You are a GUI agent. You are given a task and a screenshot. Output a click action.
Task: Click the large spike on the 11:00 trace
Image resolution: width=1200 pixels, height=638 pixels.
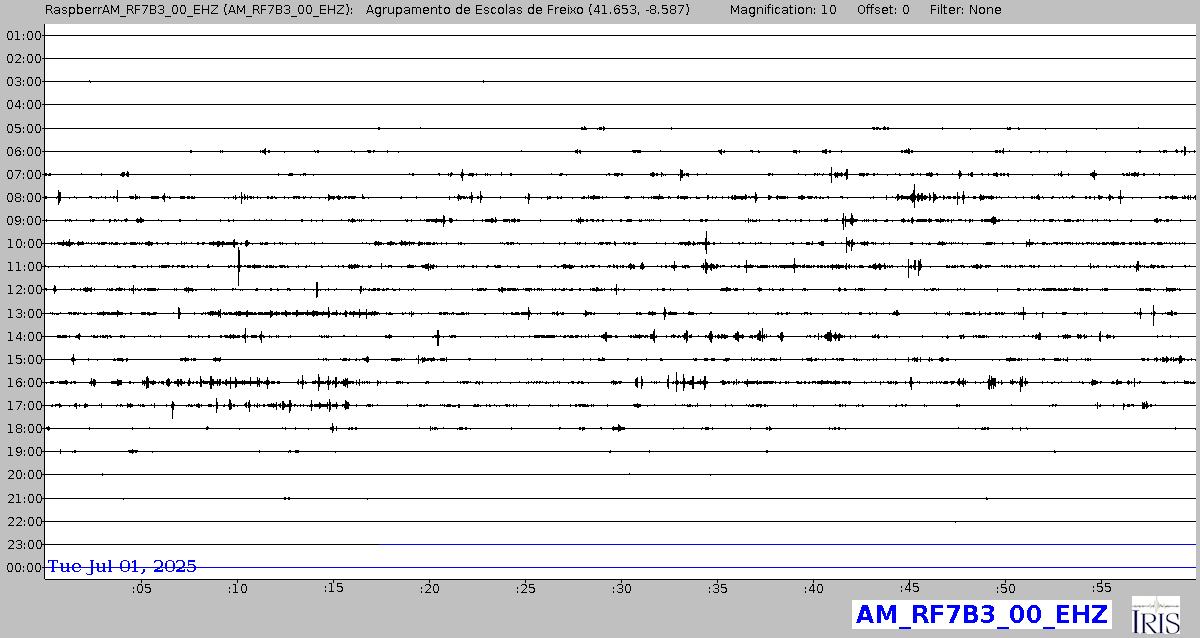(239, 265)
